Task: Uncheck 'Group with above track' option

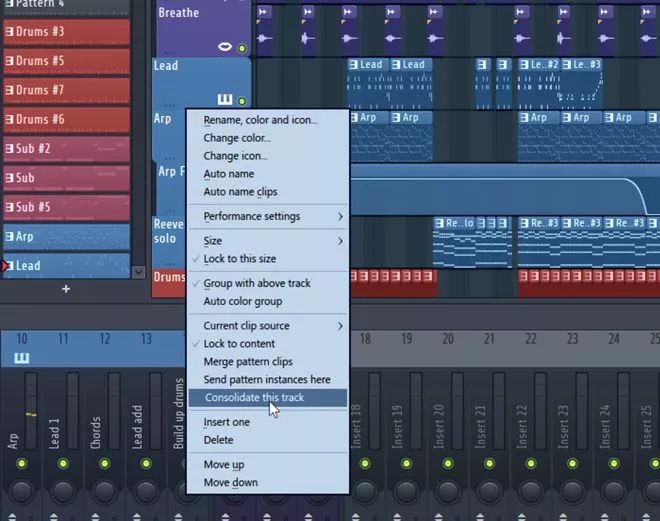Action: coord(256,283)
